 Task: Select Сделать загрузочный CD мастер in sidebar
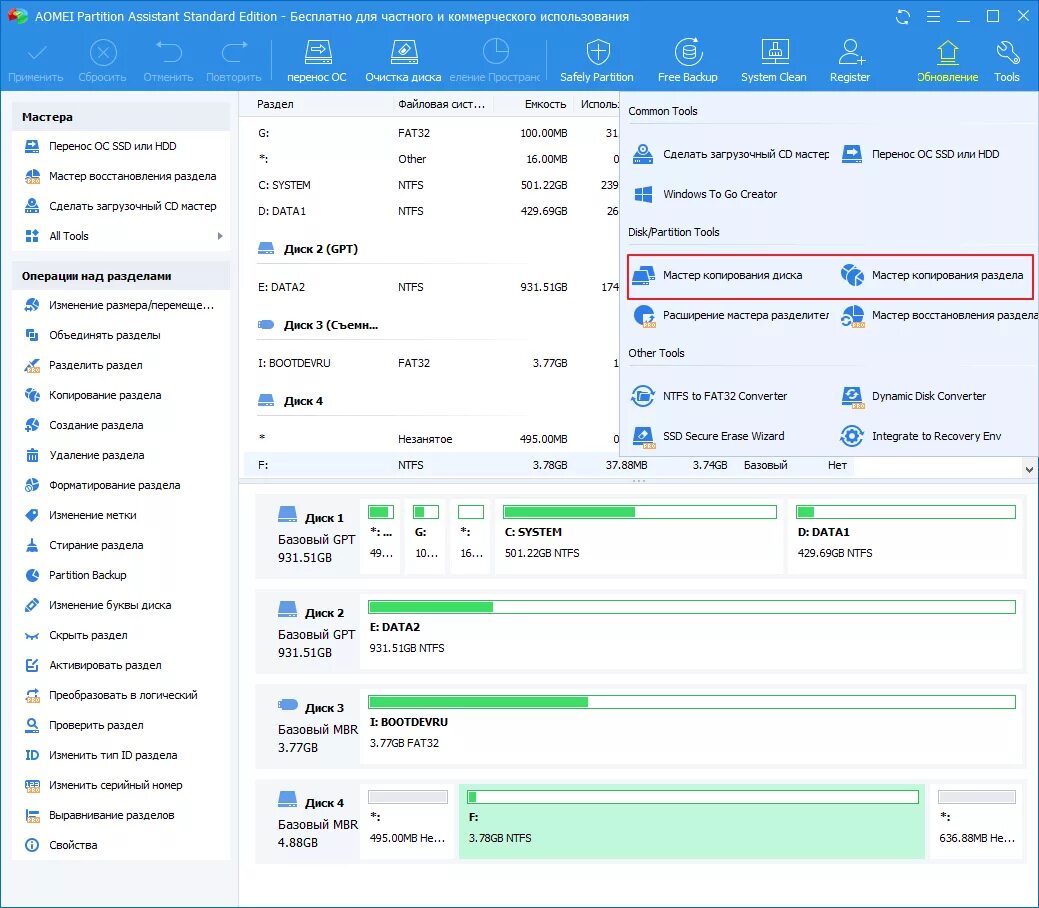click(121, 206)
